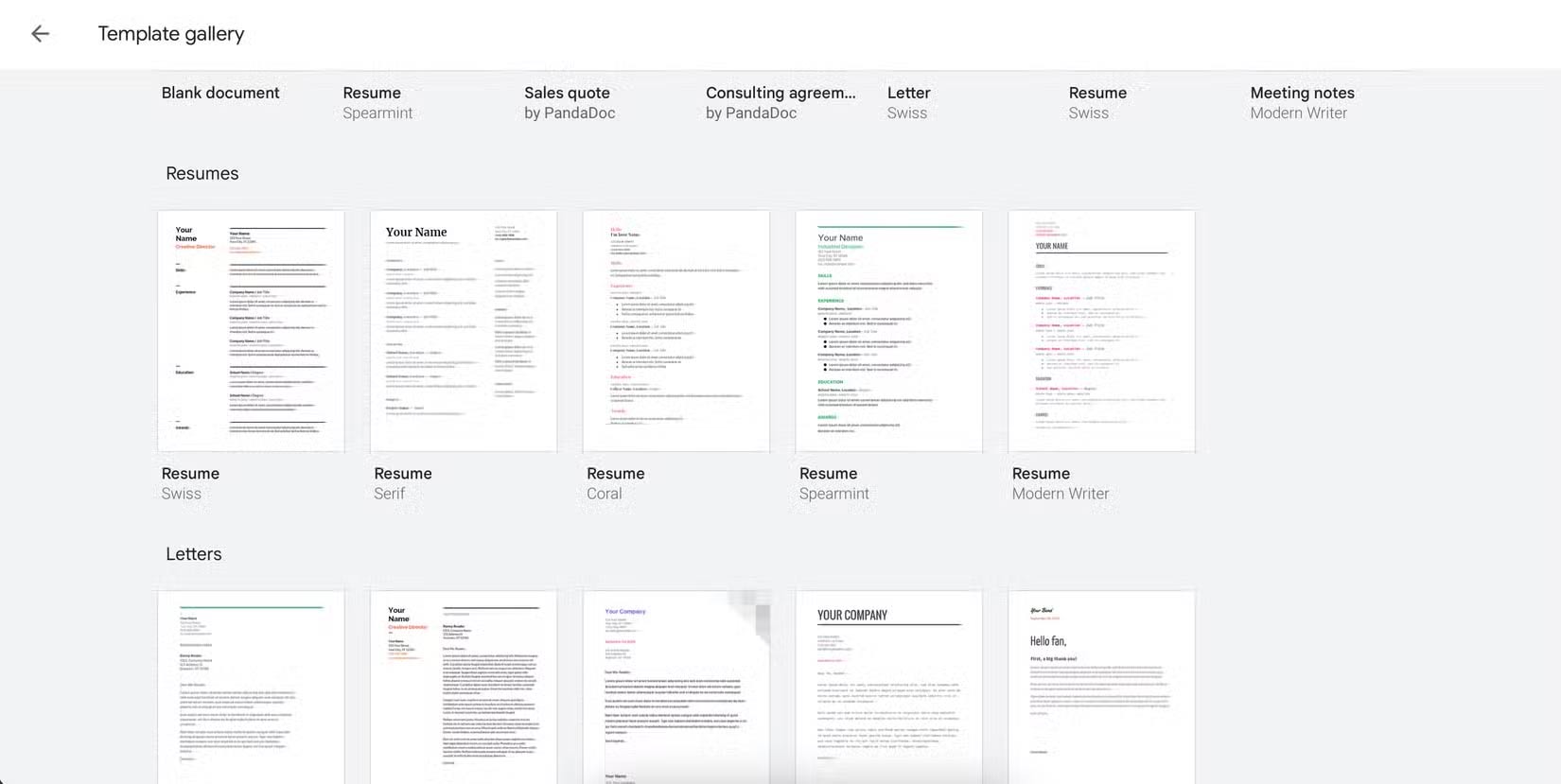Screen dimensions: 1561x784
Task: Pick the Consulting agreement by PandaDoc label
Action: [x=780, y=102]
